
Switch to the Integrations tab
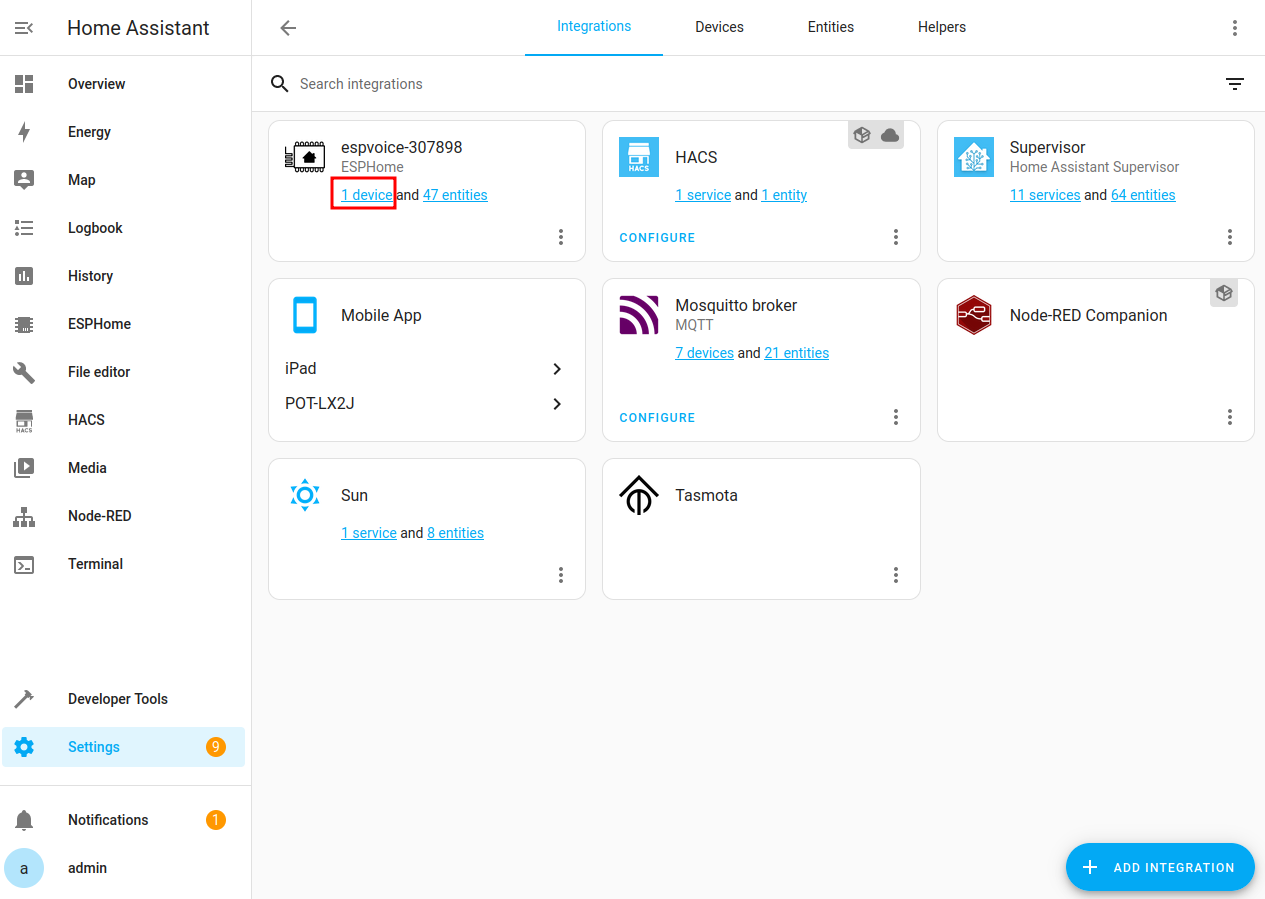point(594,27)
